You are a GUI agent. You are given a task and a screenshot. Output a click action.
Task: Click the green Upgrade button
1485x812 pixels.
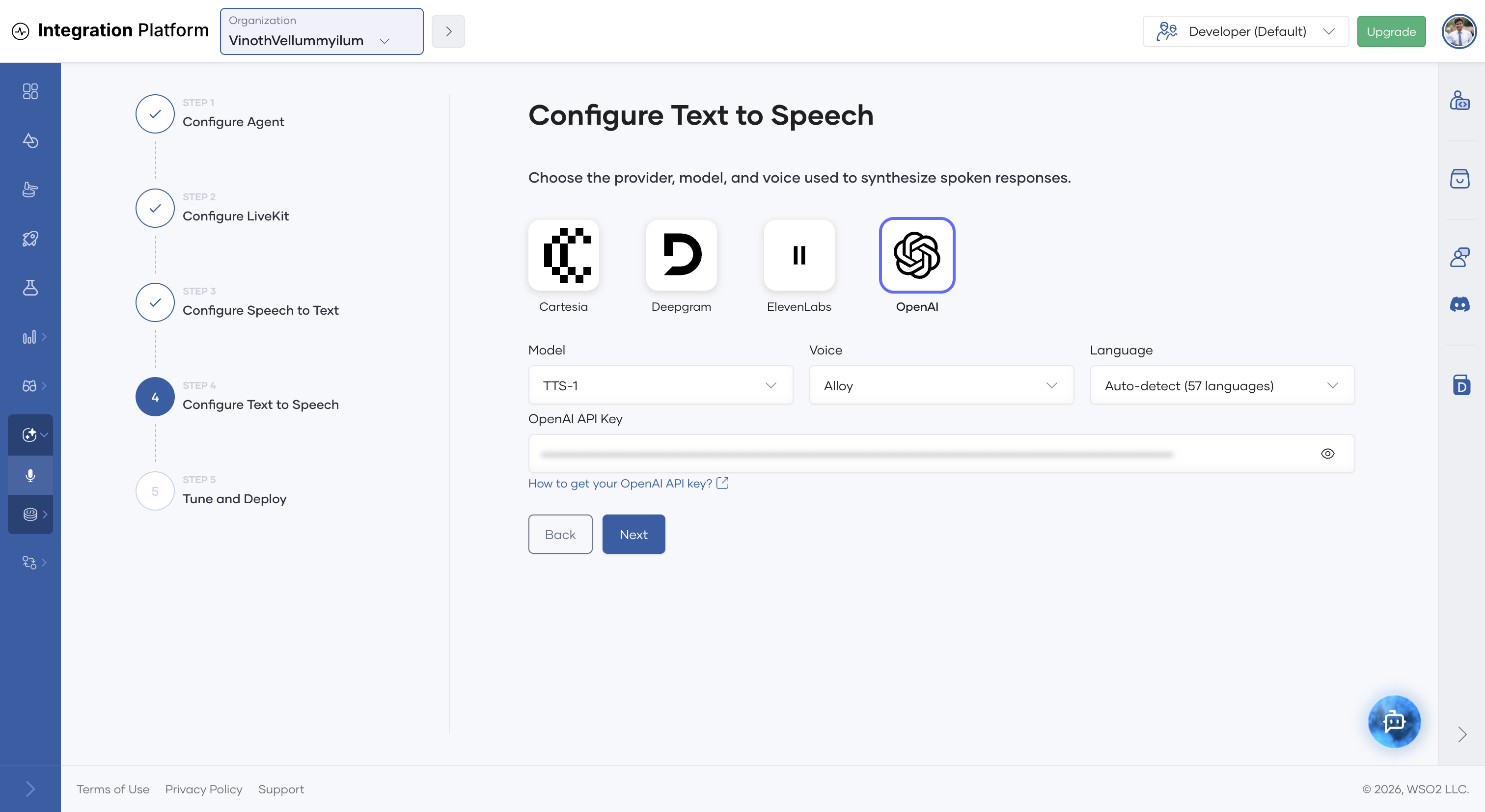[1391, 31]
